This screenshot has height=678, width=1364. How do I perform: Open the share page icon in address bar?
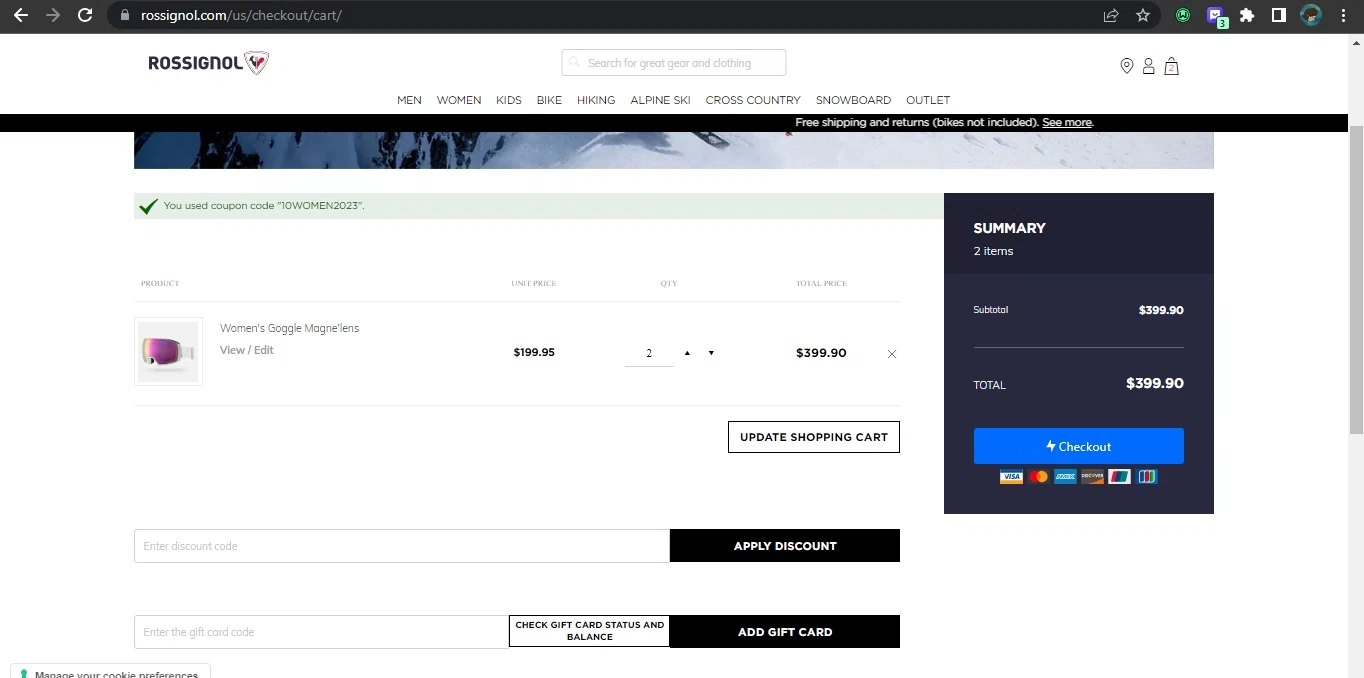coord(1111,15)
